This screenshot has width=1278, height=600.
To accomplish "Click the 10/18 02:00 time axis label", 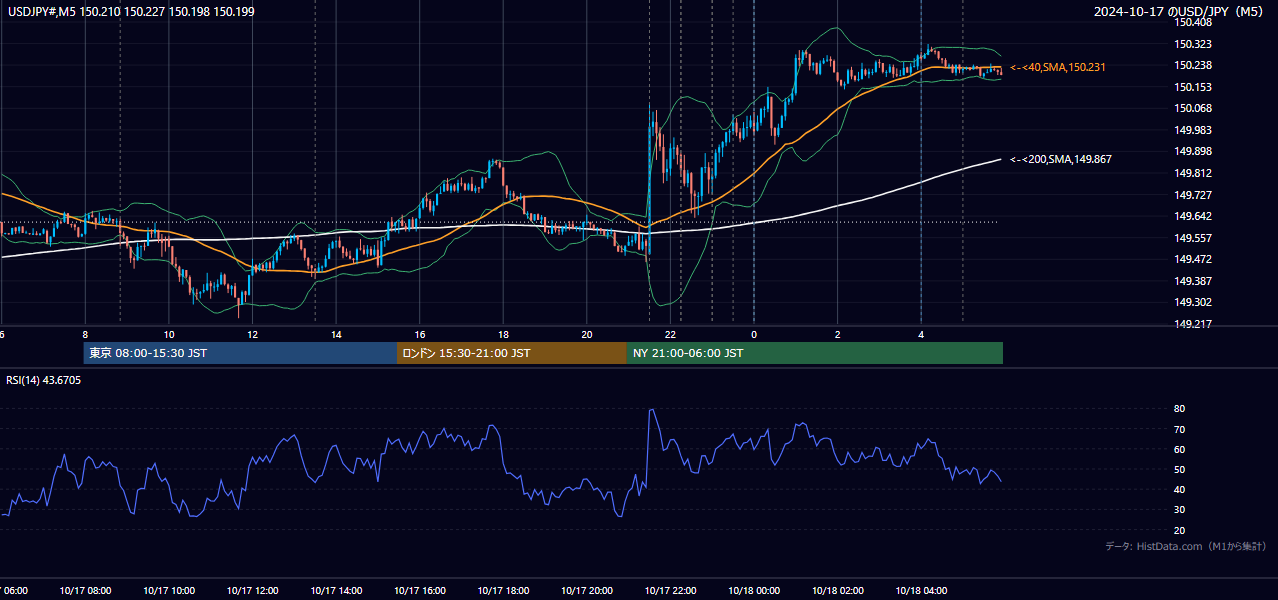I will [x=838, y=591].
